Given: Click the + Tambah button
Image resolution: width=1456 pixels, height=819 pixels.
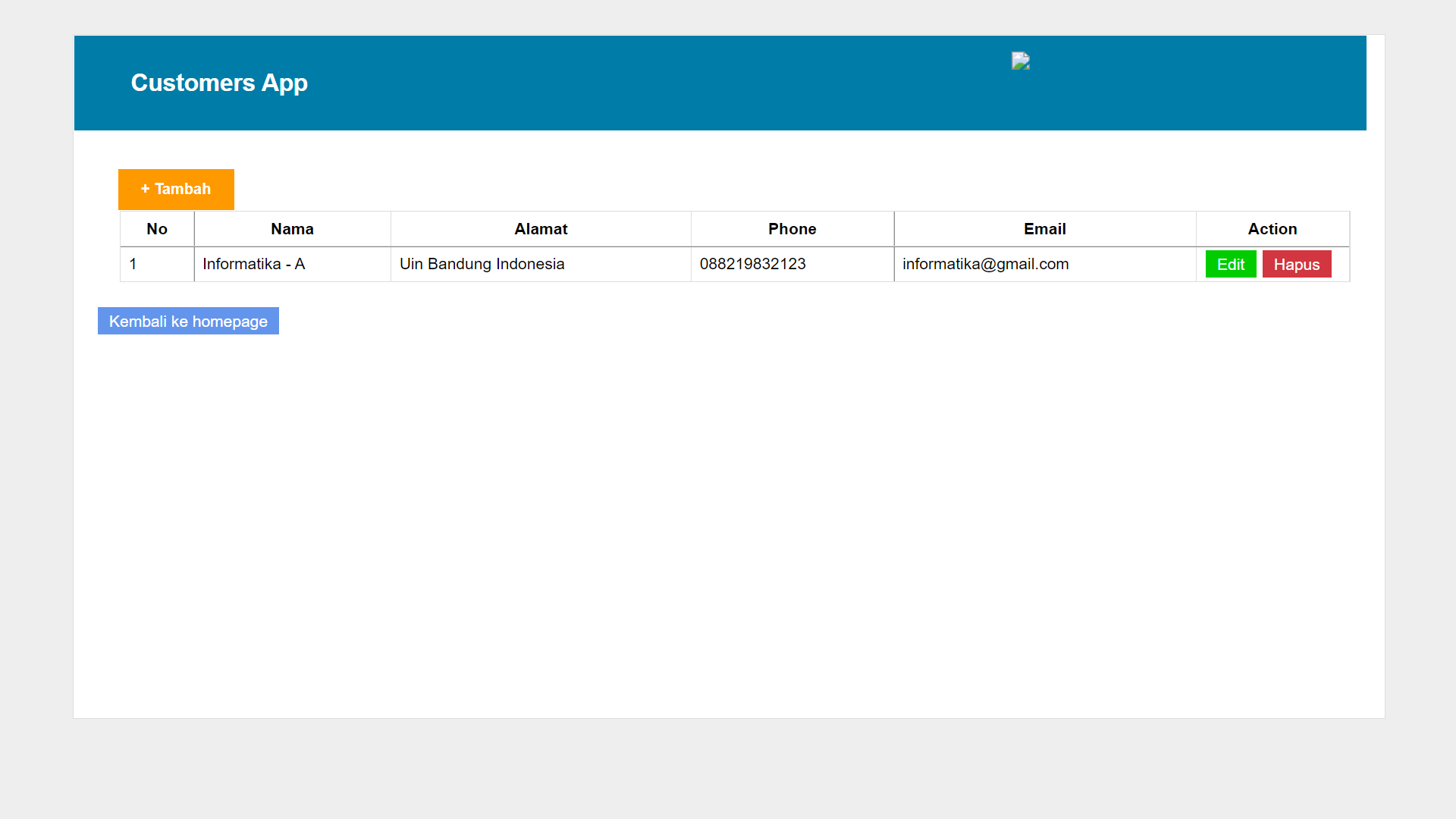Looking at the screenshot, I should [x=176, y=190].
